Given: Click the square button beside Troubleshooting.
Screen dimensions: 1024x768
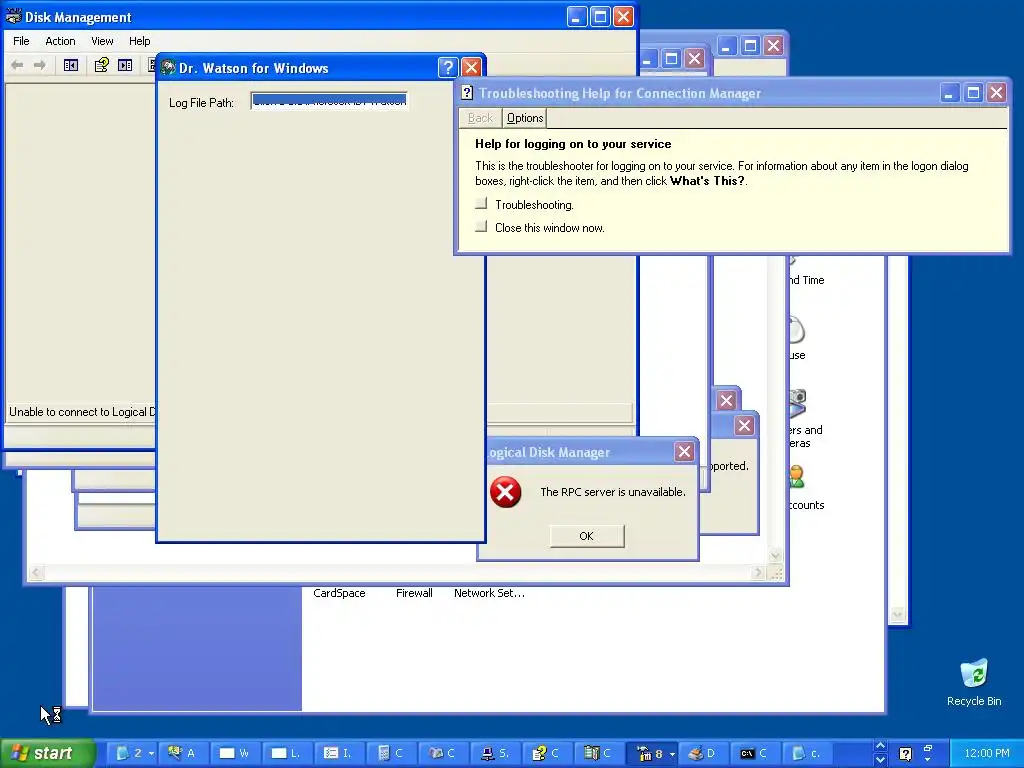Looking at the screenshot, I should click(481, 204).
